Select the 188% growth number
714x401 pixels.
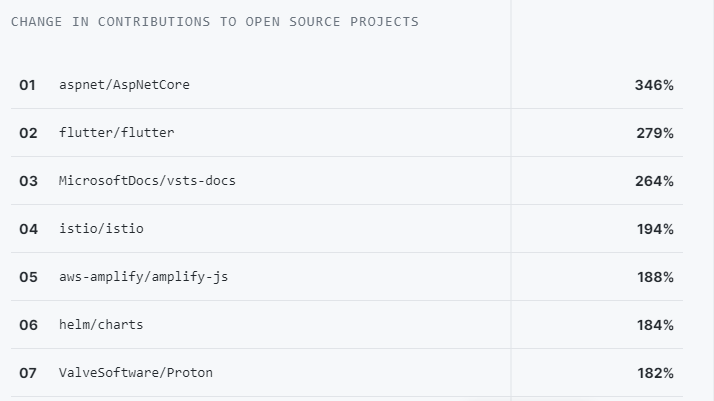pos(655,277)
